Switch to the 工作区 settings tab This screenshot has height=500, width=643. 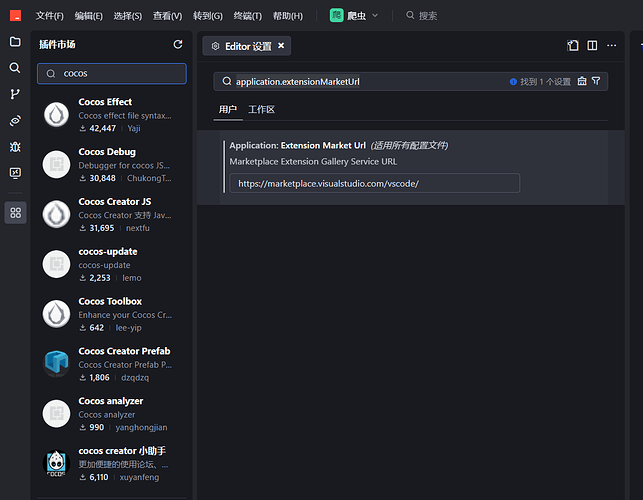[261, 109]
